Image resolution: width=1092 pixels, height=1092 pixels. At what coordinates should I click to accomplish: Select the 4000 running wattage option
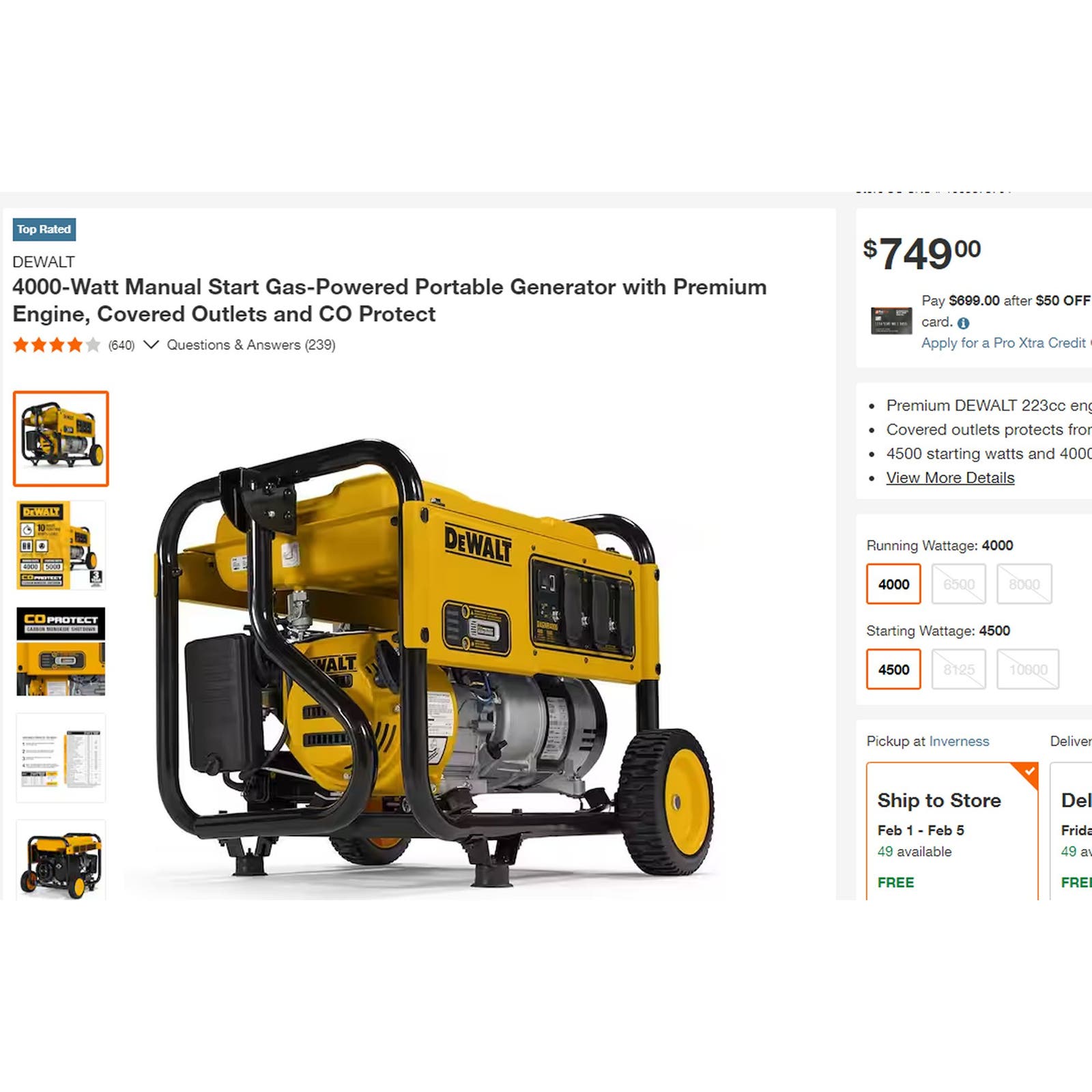(x=893, y=584)
